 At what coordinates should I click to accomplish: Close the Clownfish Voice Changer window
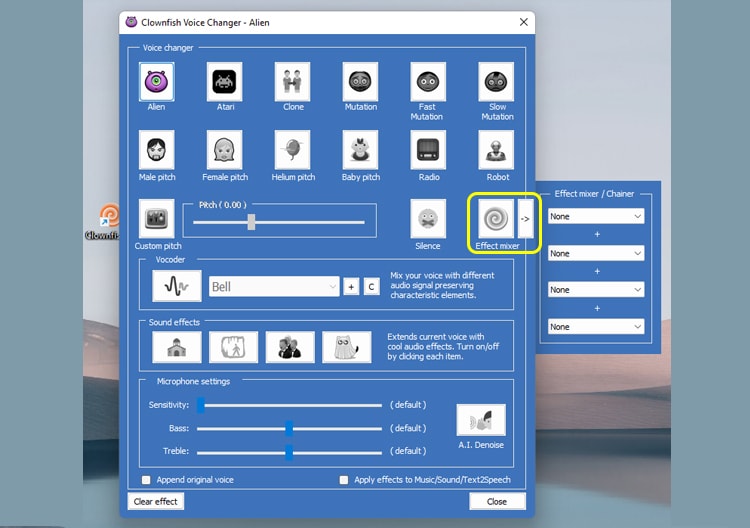pos(524,22)
